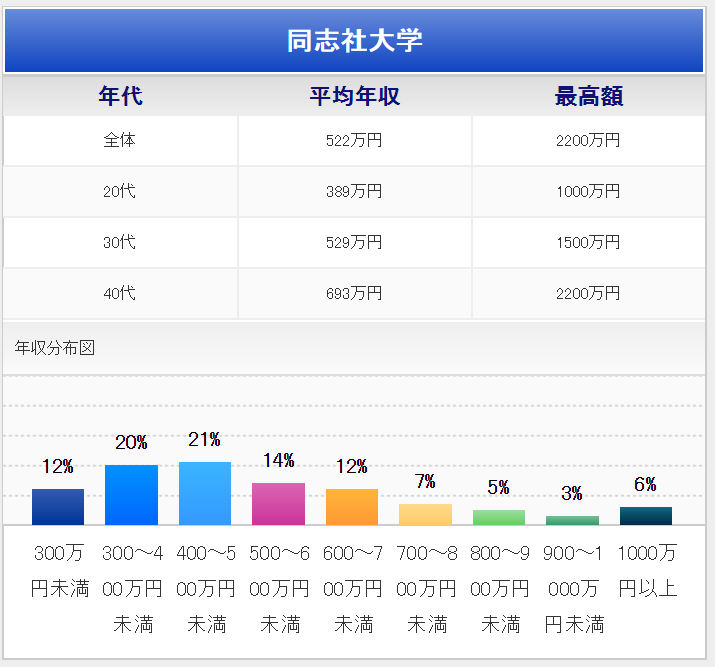The width and height of the screenshot is (715, 667).
Task: Select the 平均年収 column header
Action: [355, 96]
